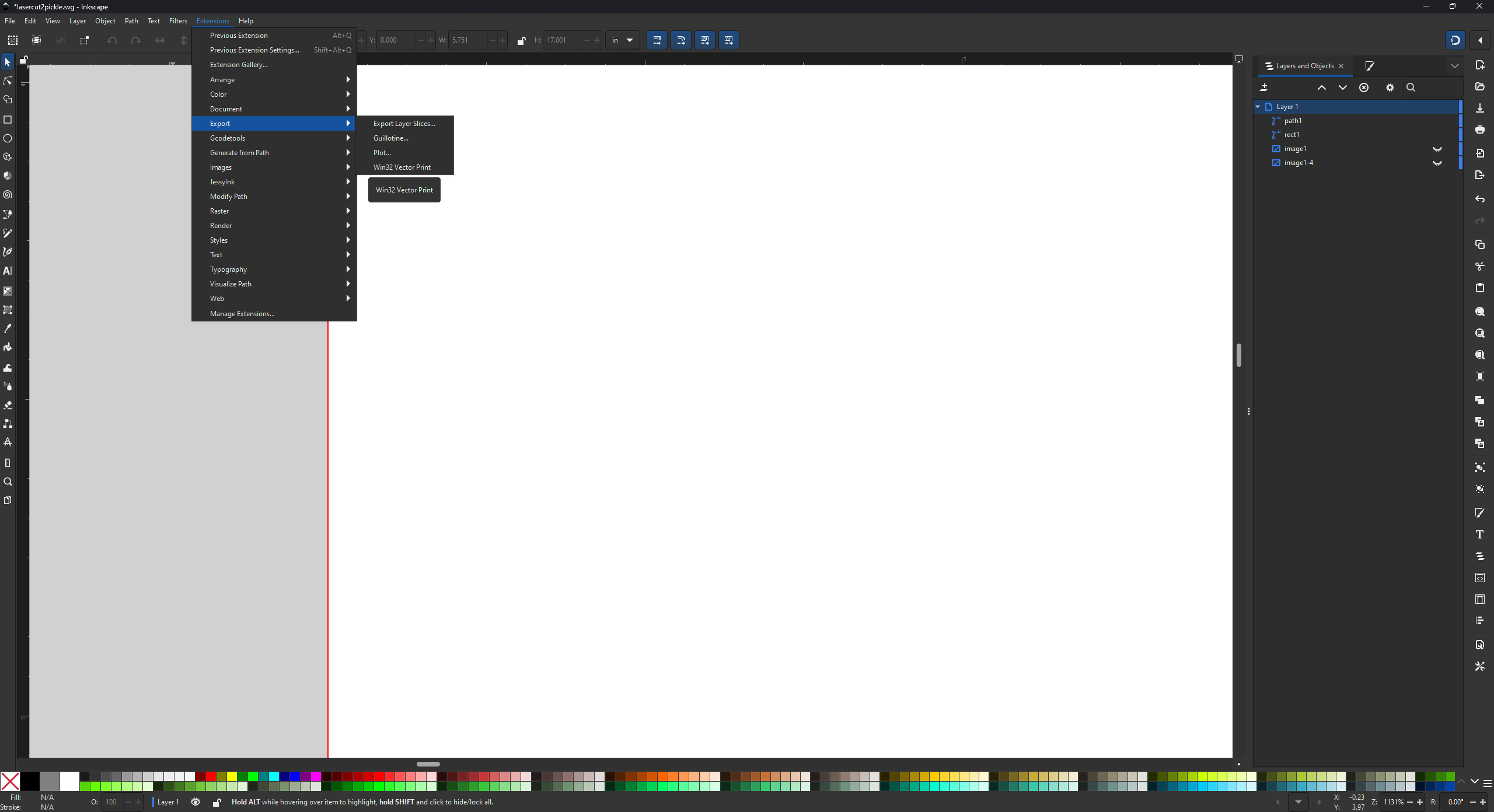Viewport: 1494px width, 812px height.
Task: Select the Color Picker dropper tool
Action: pyautogui.click(x=8, y=328)
